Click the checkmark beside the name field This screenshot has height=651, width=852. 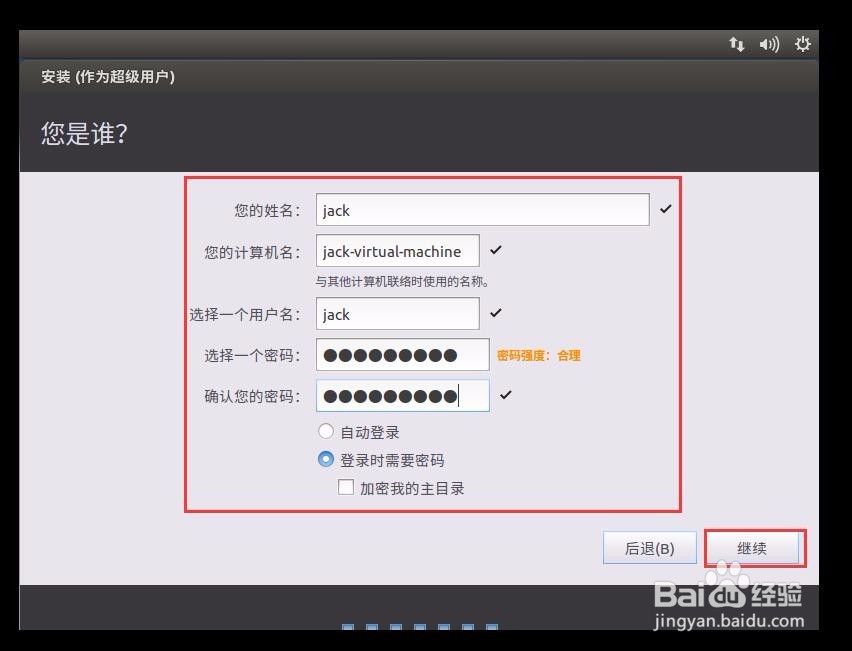pos(667,210)
